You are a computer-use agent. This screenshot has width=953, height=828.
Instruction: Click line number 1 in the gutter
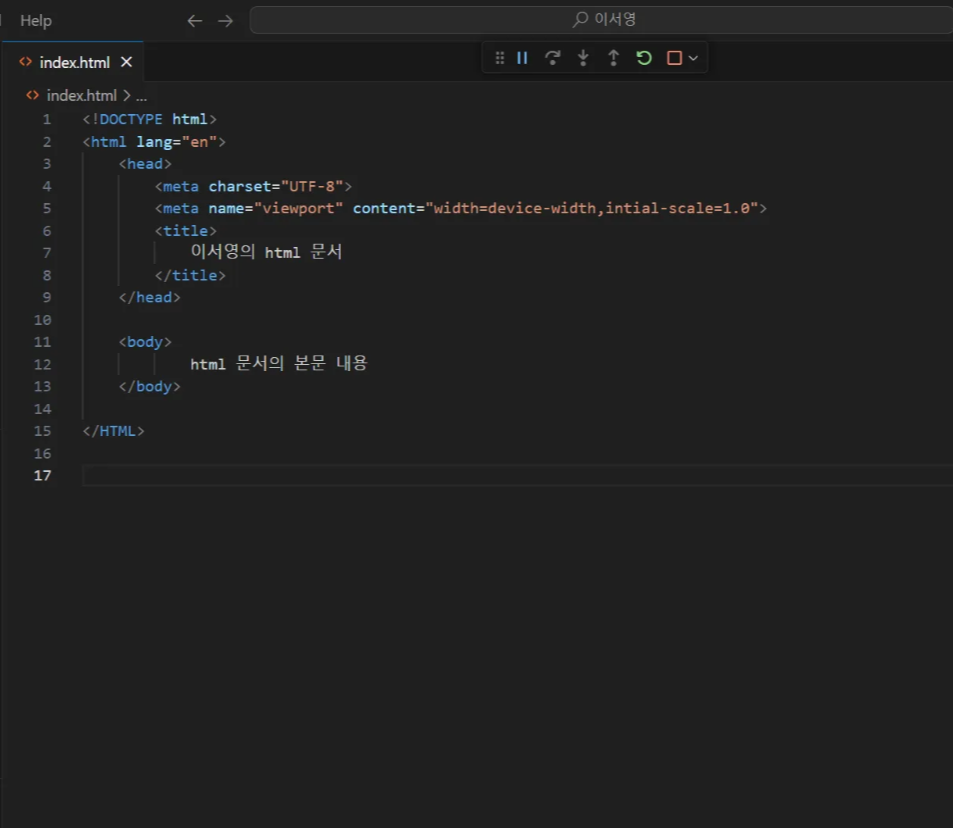pos(47,119)
